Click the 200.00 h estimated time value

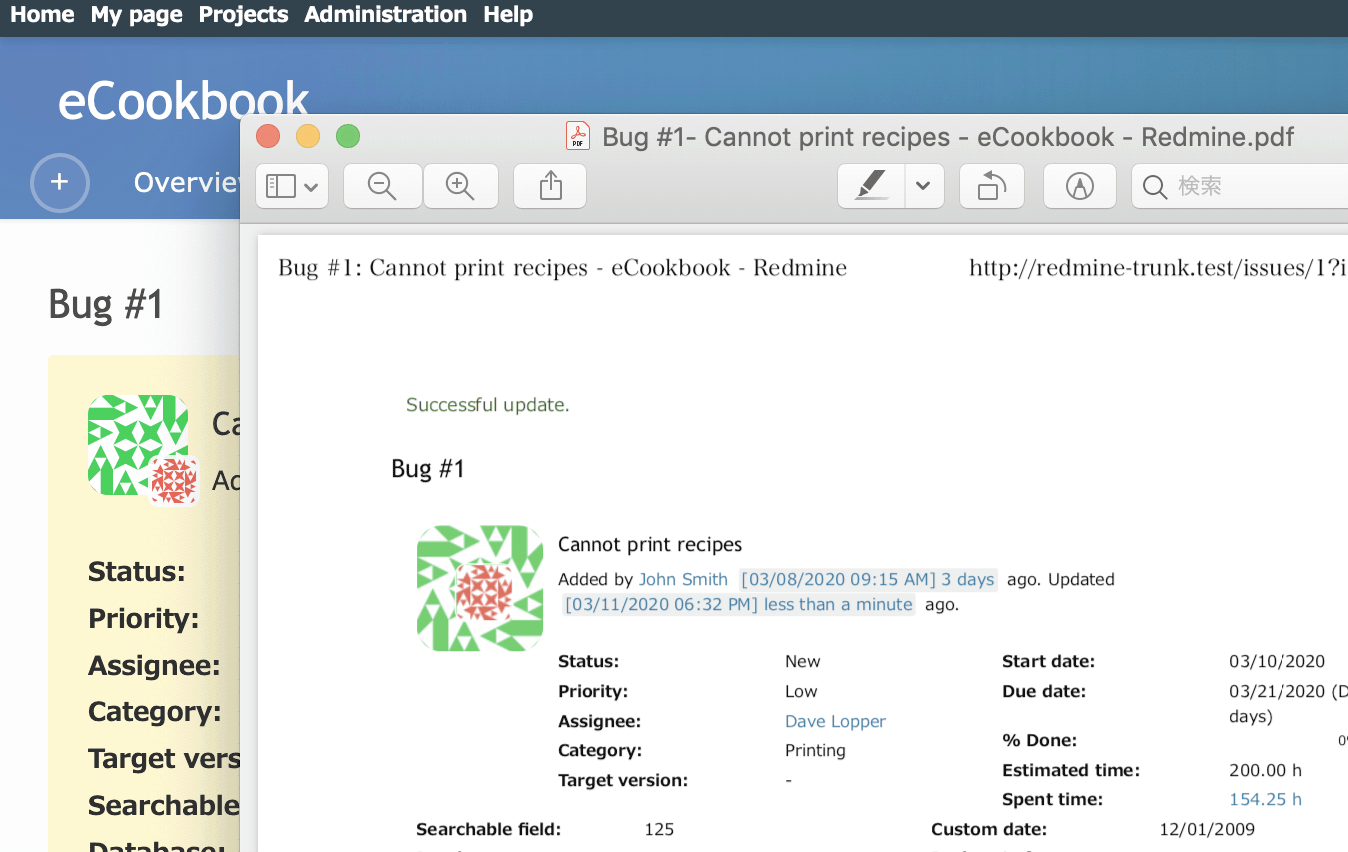click(1265, 770)
